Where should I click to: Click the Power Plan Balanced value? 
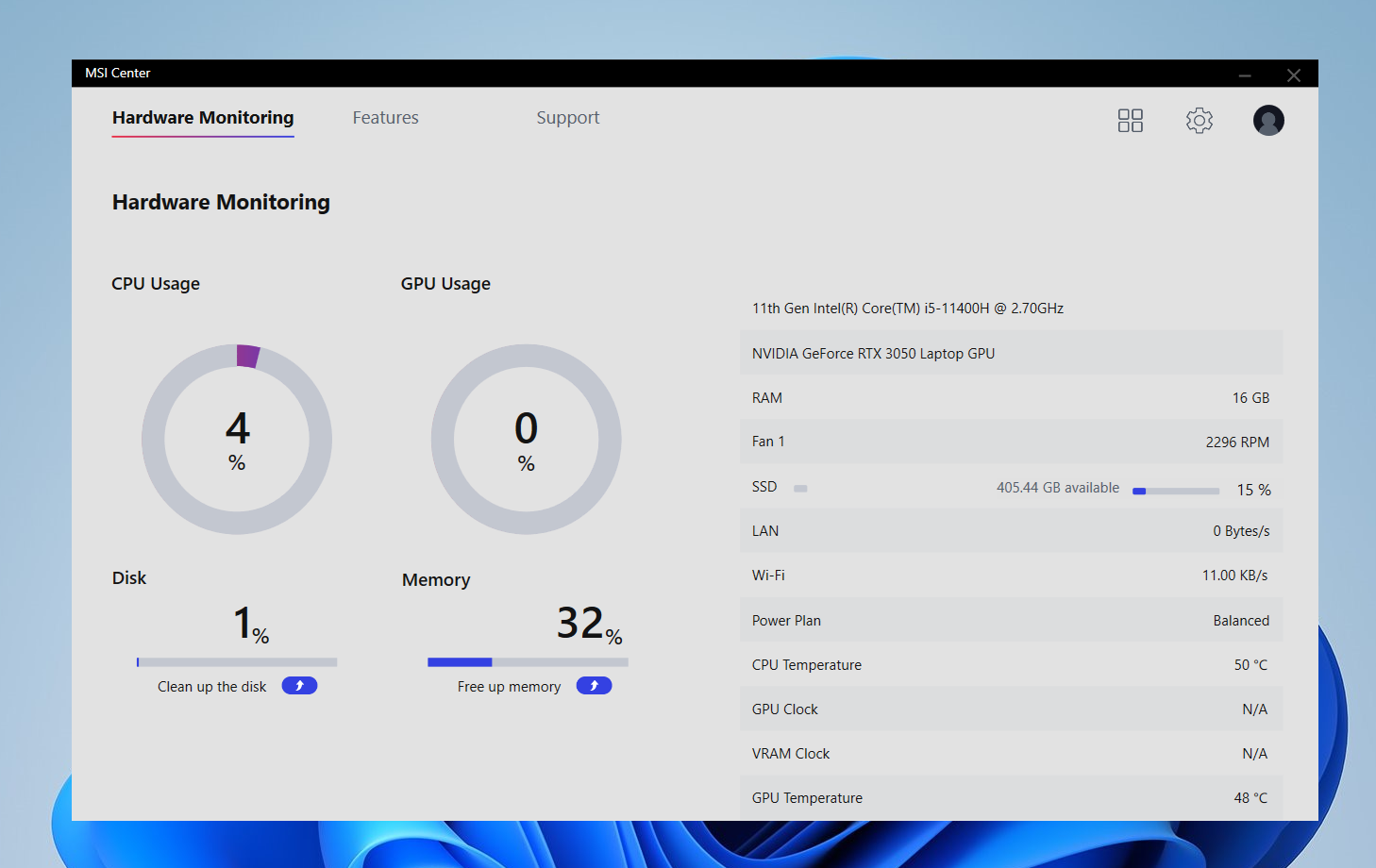point(1241,621)
